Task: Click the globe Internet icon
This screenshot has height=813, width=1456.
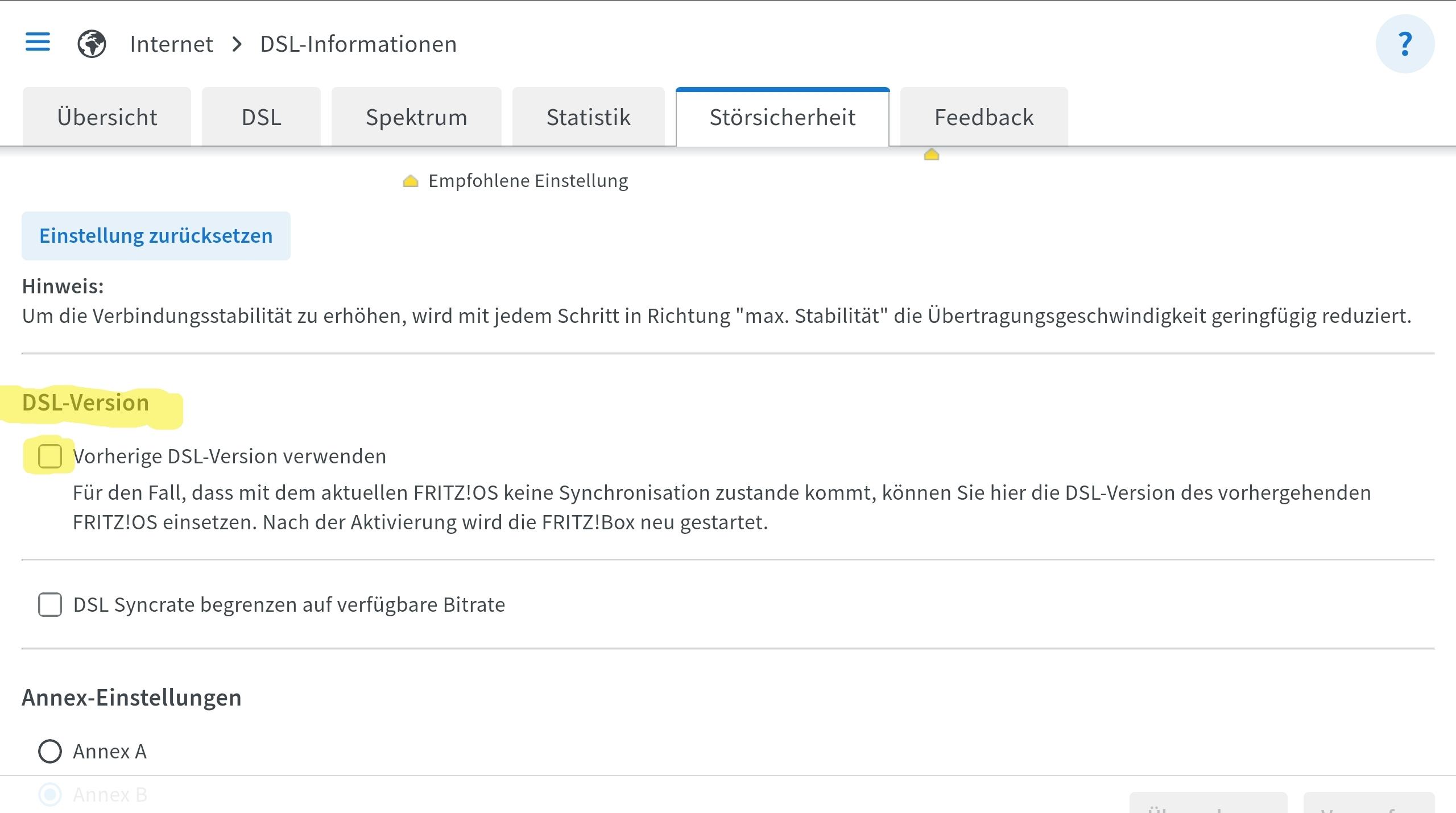Action: tap(92, 44)
